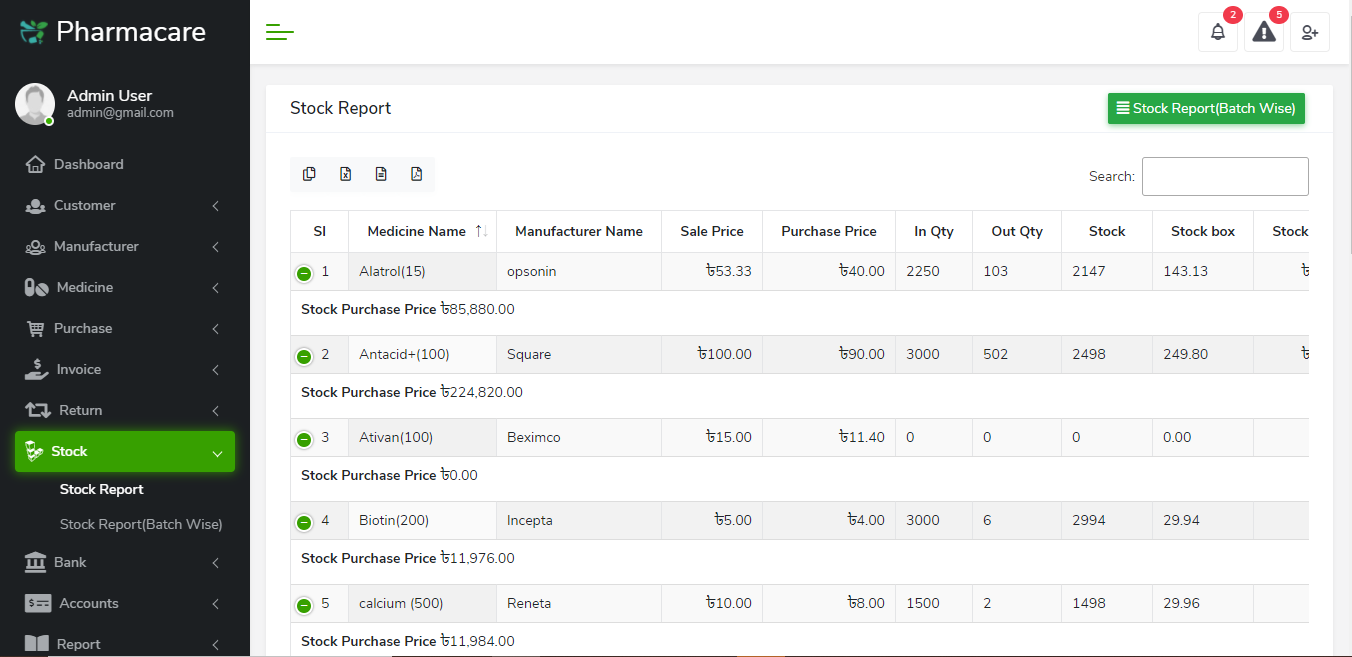Image resolution: width=1352 pixels, height=657 pixels.
Task: Click the copy table export icon
Action: pos(309,174)
